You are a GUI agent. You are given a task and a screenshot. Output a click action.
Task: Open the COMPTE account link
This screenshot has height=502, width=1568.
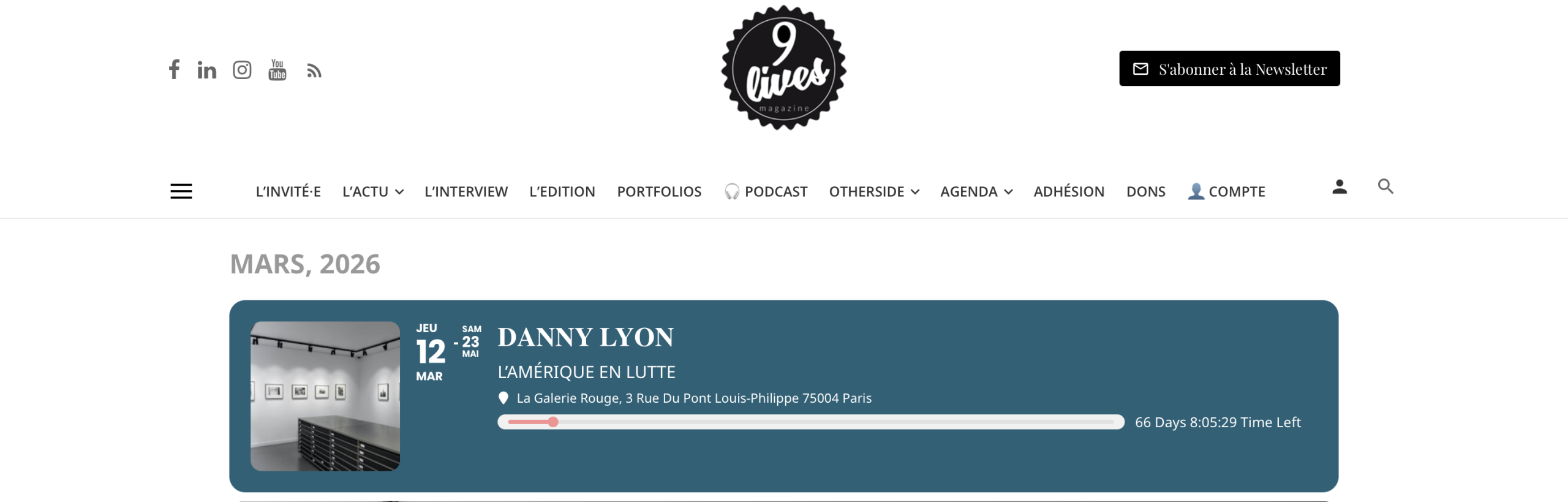pos(1226,192)
